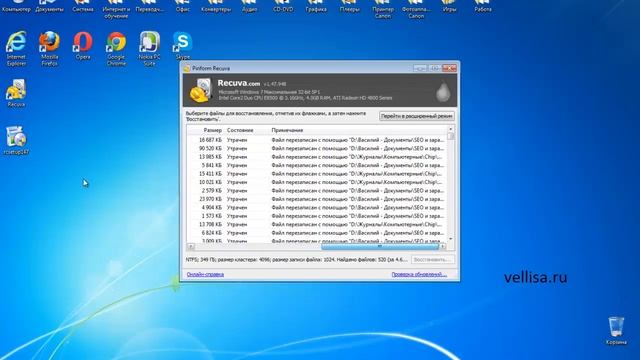Open the Офис desktop folder
640x360 pixels.
coord(182,6)
